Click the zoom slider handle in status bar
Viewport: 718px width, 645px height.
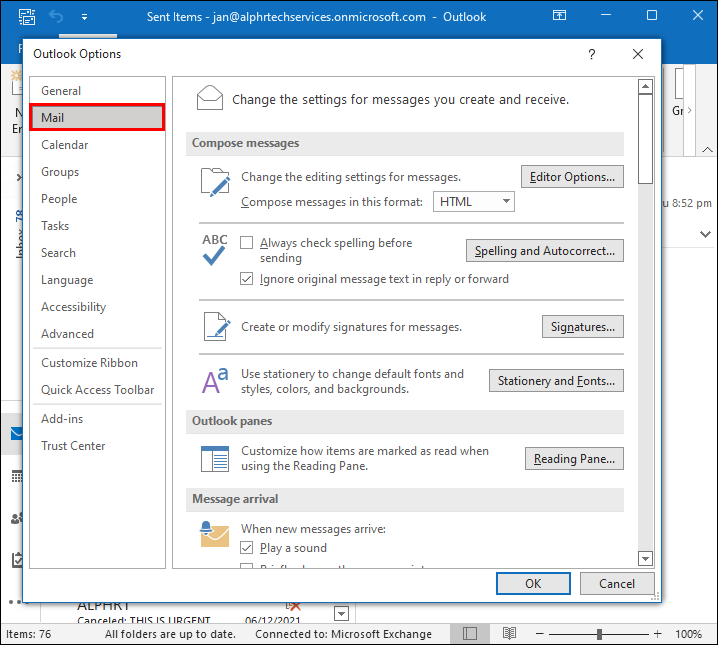599,634
